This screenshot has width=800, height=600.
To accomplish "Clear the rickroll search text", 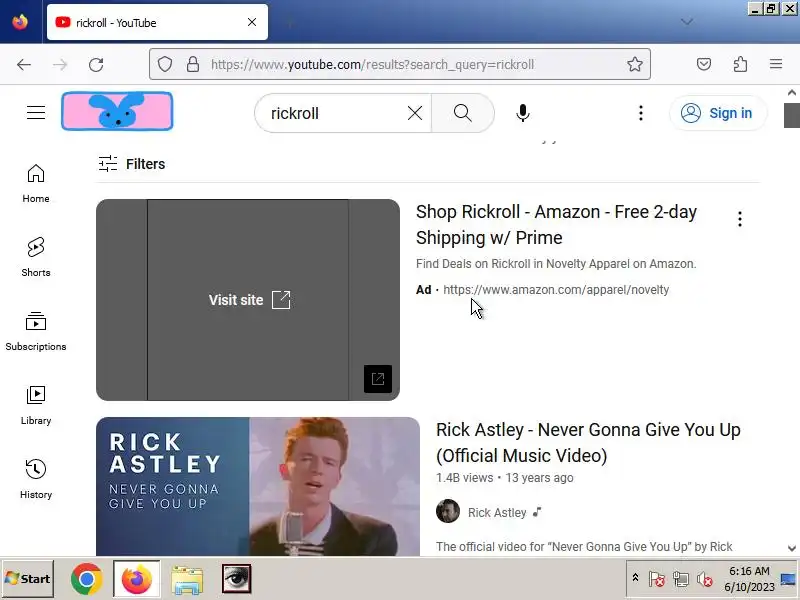I will 415,113.
